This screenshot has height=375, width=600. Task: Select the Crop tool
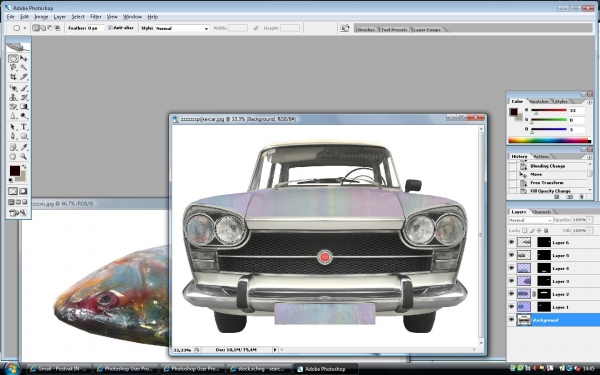13,77
